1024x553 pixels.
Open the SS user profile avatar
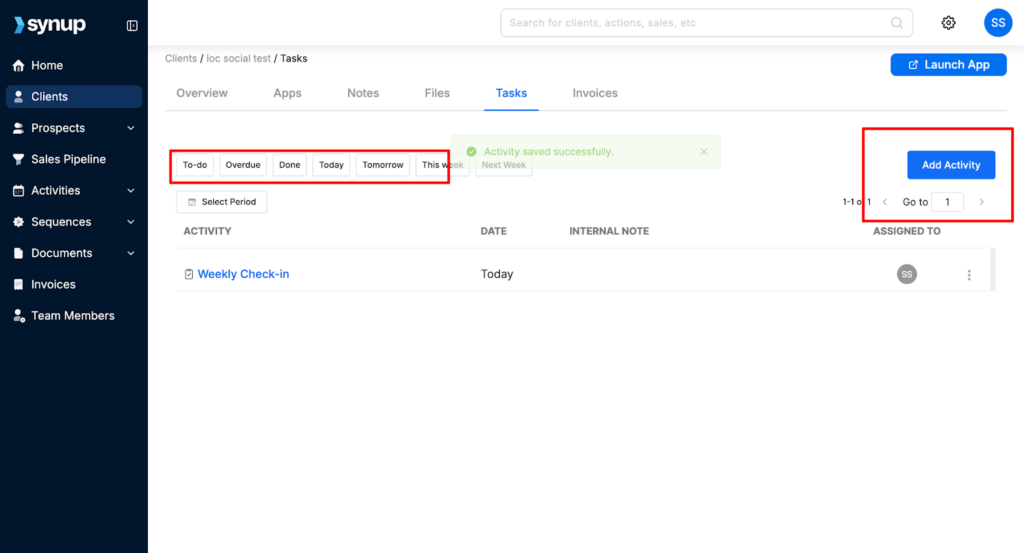[x=997, y=23]
